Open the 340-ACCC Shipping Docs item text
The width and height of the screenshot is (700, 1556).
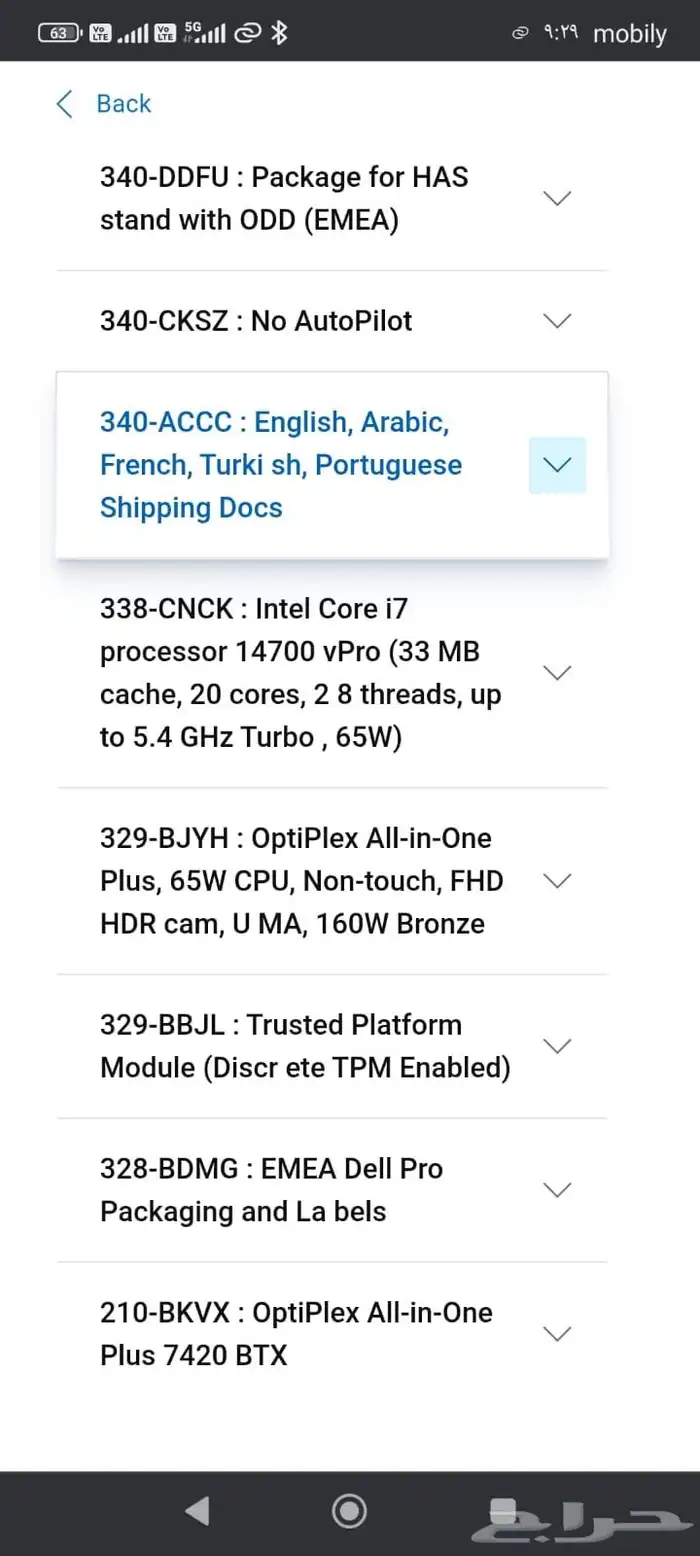point(281,465)
